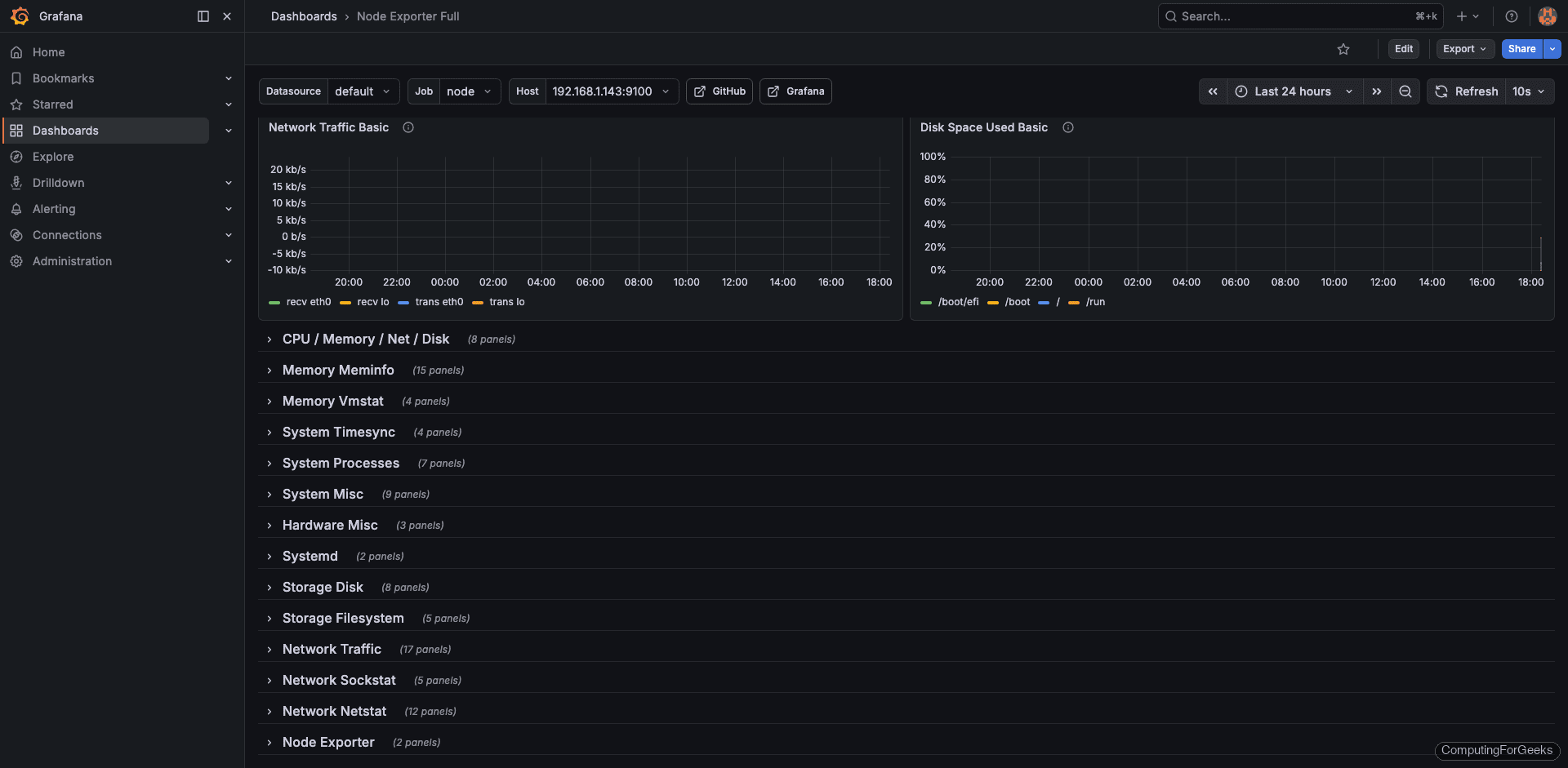Open the Host dropdown for 192.168.1.143:9100
Image resolution: width=1568 pixels, height=768 pixels.
(611, 91)
